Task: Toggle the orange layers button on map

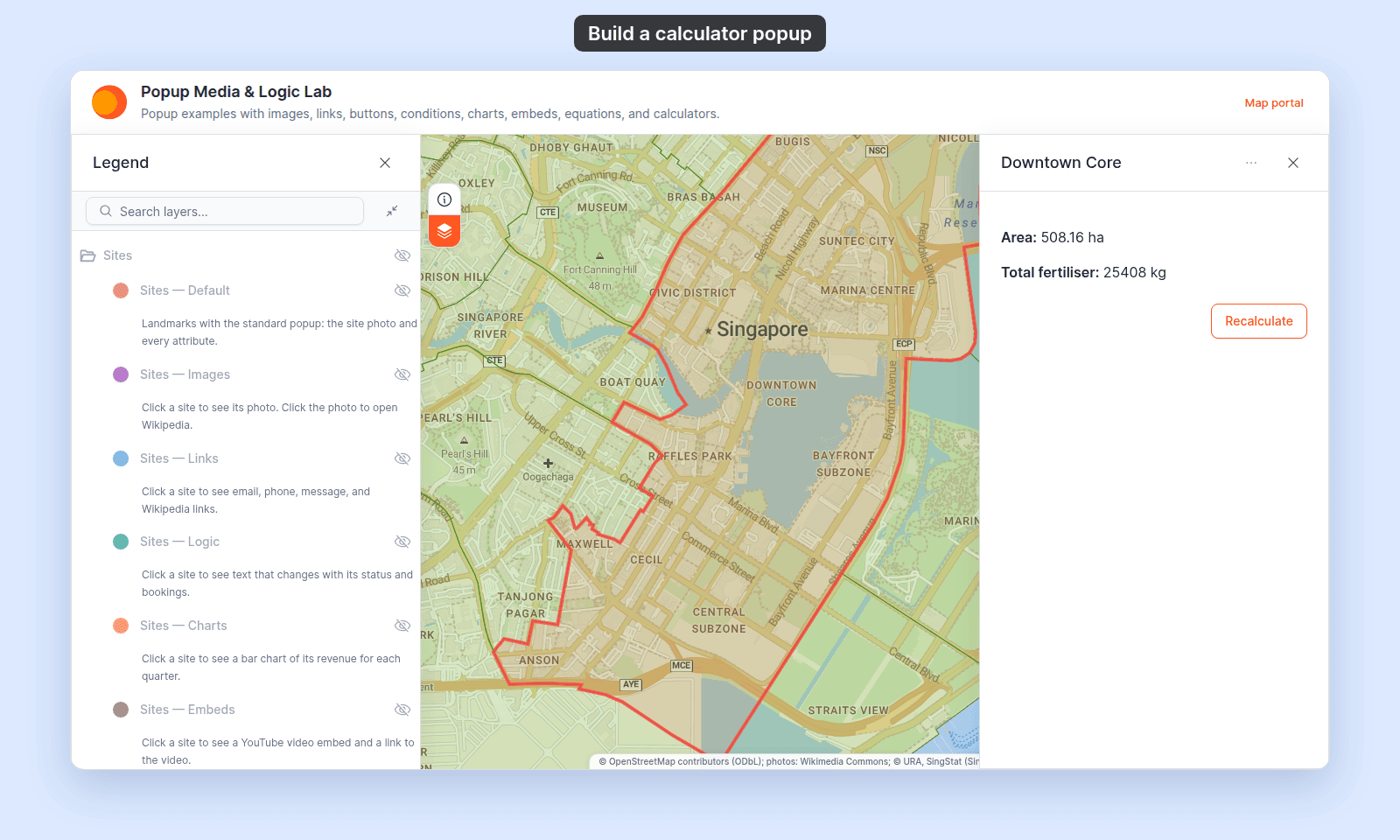Action: 444,231
